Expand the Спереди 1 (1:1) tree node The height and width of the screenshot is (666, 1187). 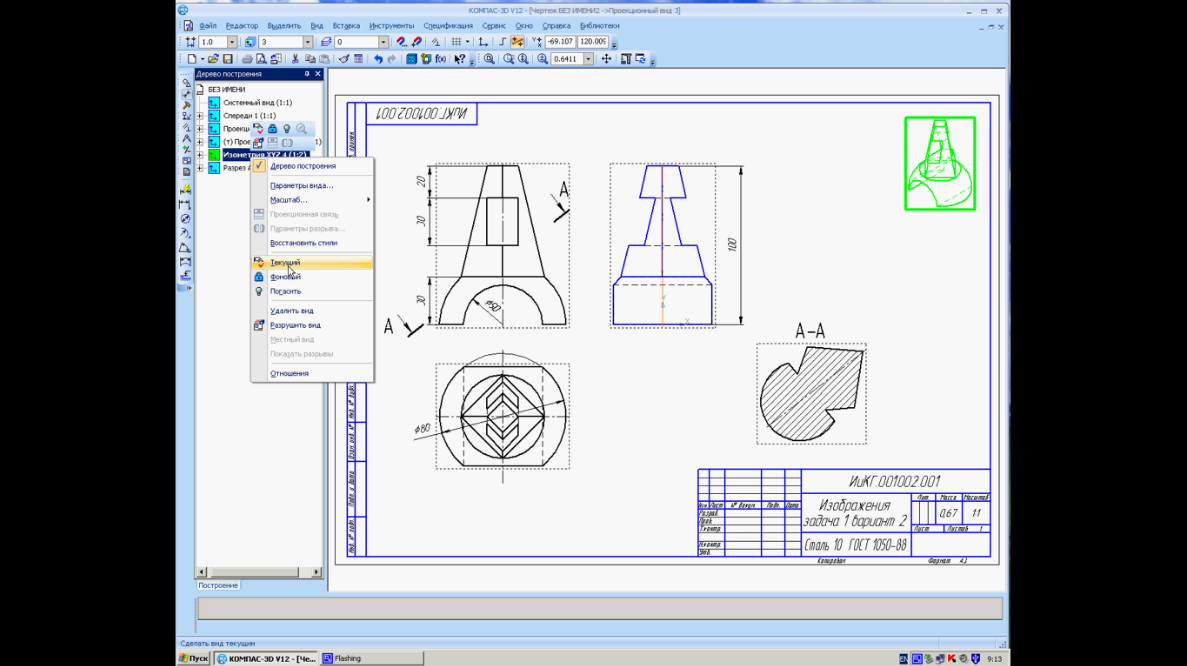[200, 115]
